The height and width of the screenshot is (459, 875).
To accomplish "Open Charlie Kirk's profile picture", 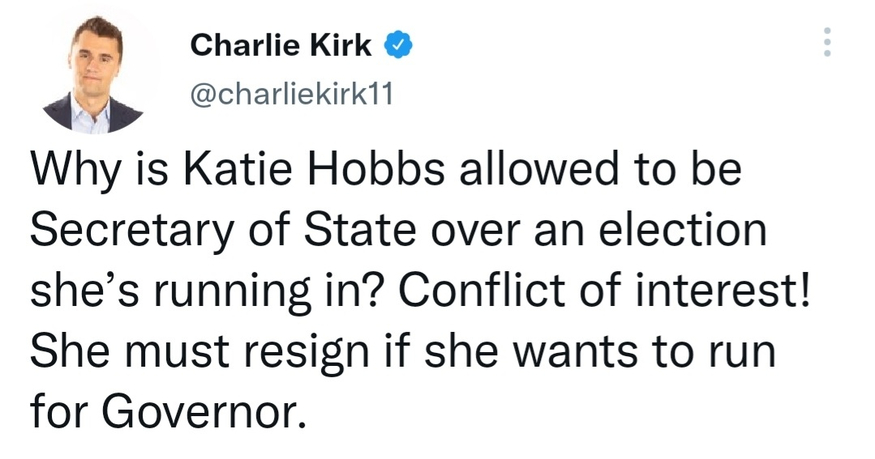I will click(x=95, y=75).
